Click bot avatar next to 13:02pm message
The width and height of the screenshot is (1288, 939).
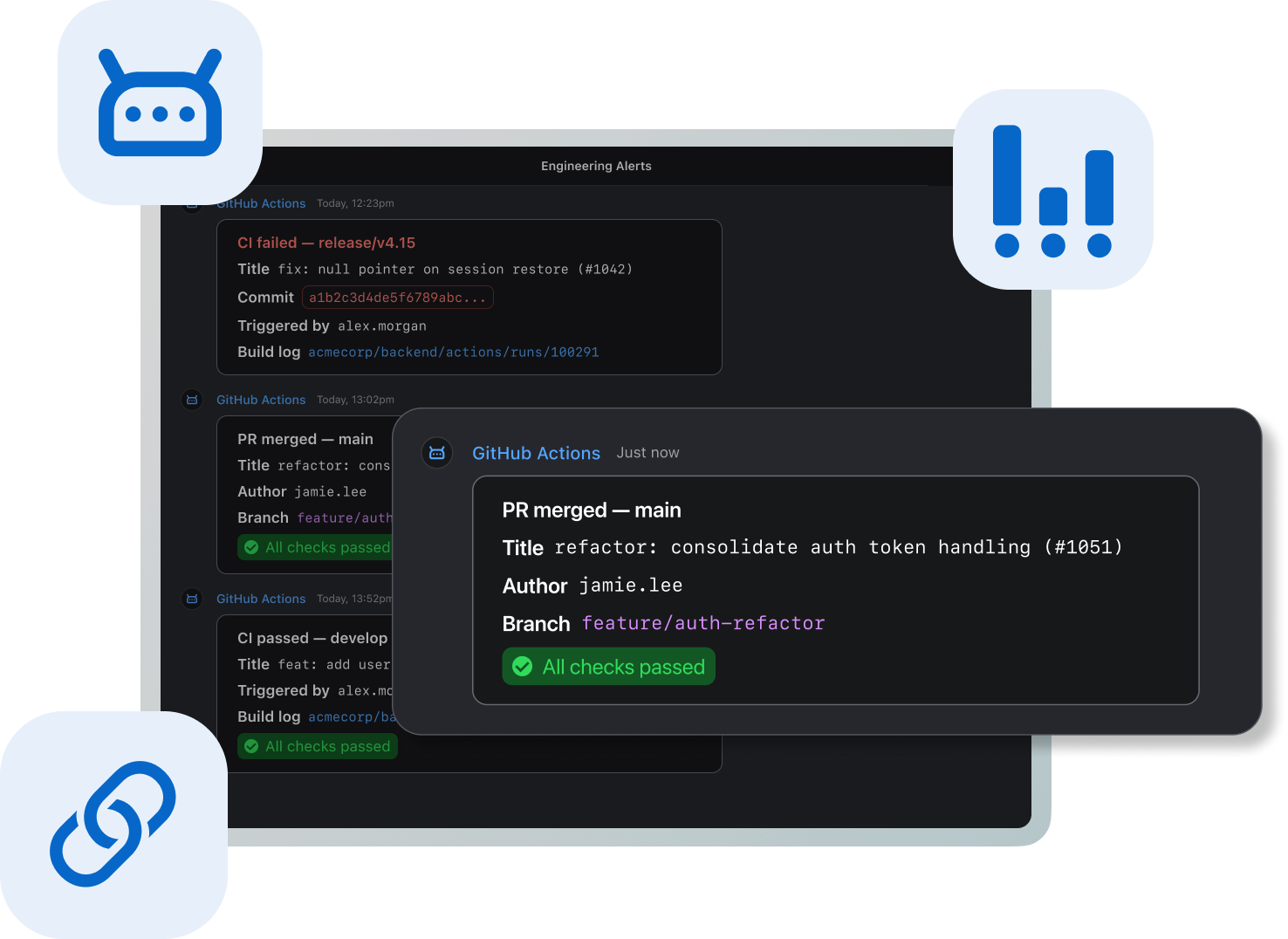192,400
